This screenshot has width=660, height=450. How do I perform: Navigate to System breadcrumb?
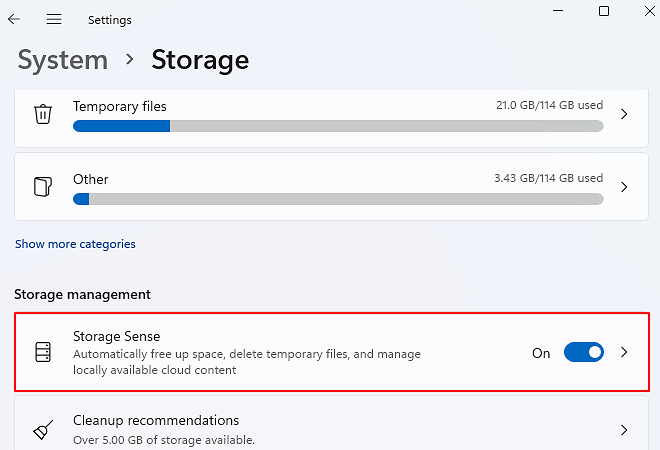[x=62, y=60]
